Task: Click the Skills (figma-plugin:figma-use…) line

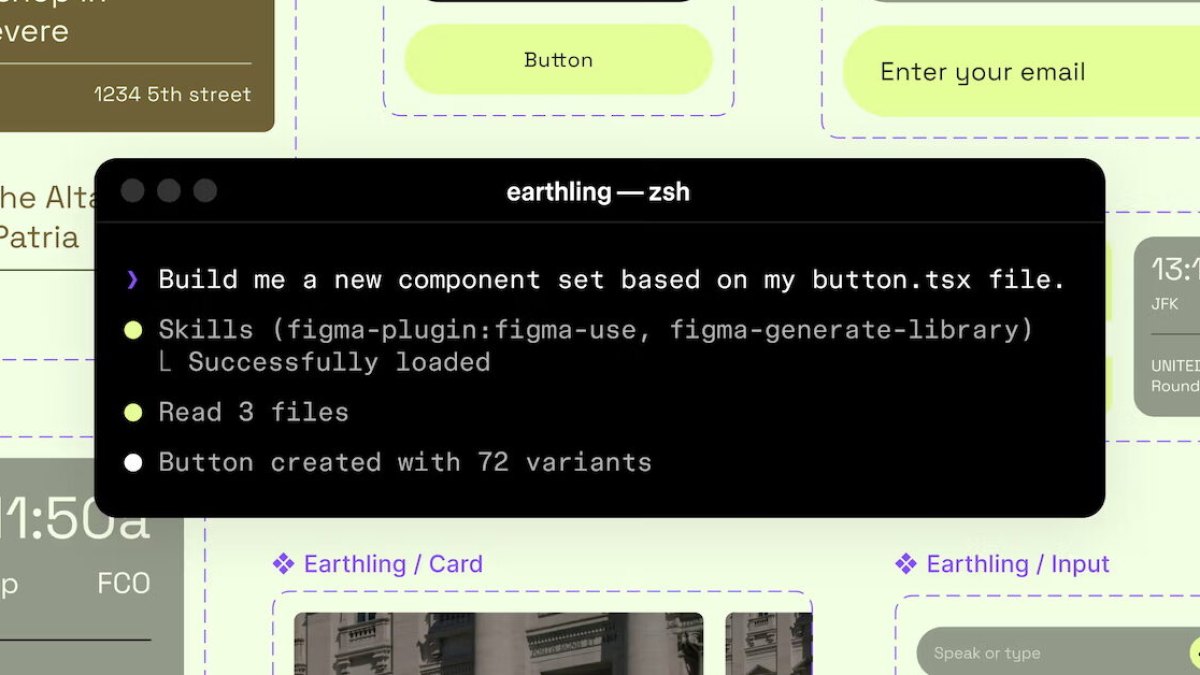Action: 596,330
